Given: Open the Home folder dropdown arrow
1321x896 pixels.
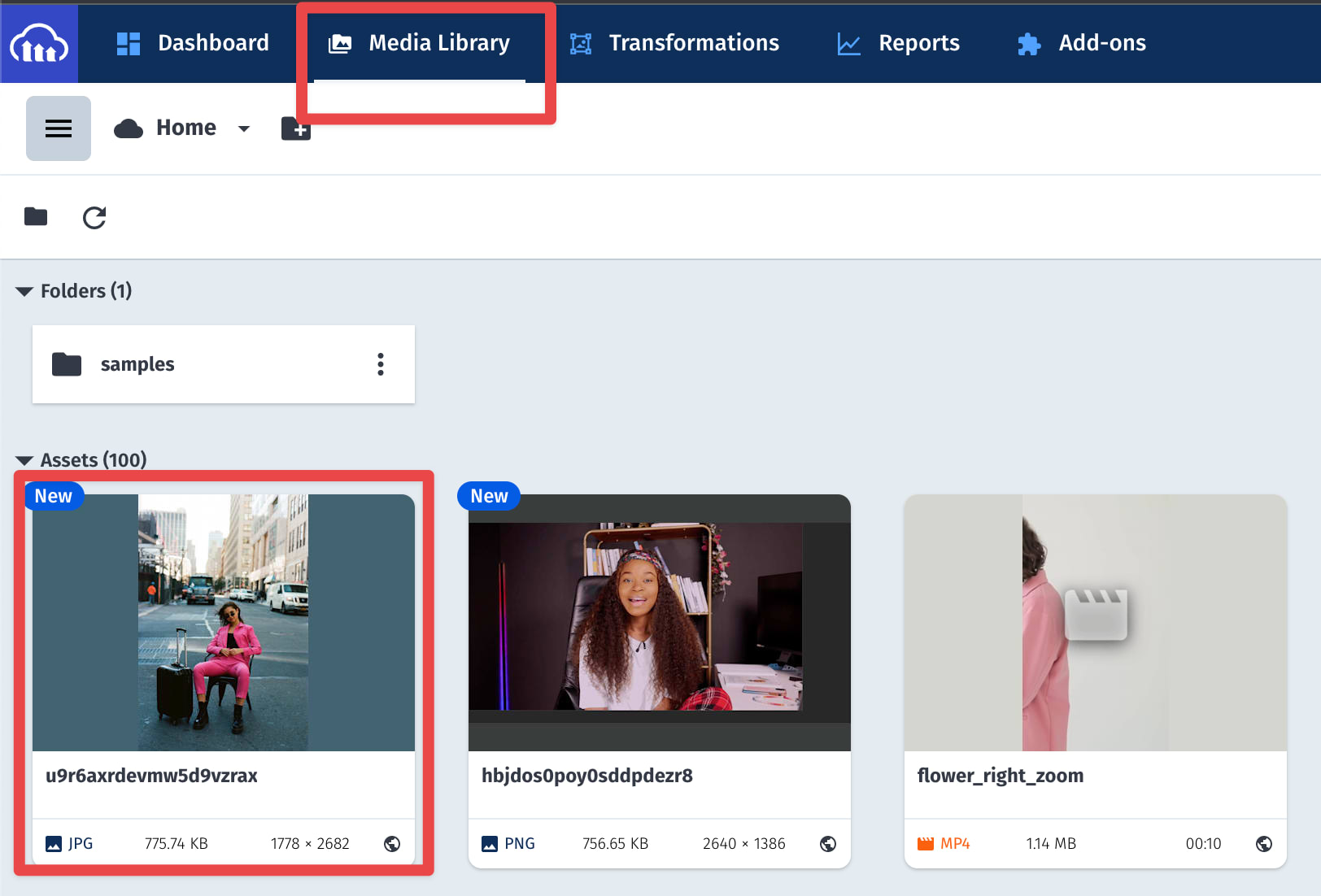Looking at the screenshot, I should click(x=244, y=128).
